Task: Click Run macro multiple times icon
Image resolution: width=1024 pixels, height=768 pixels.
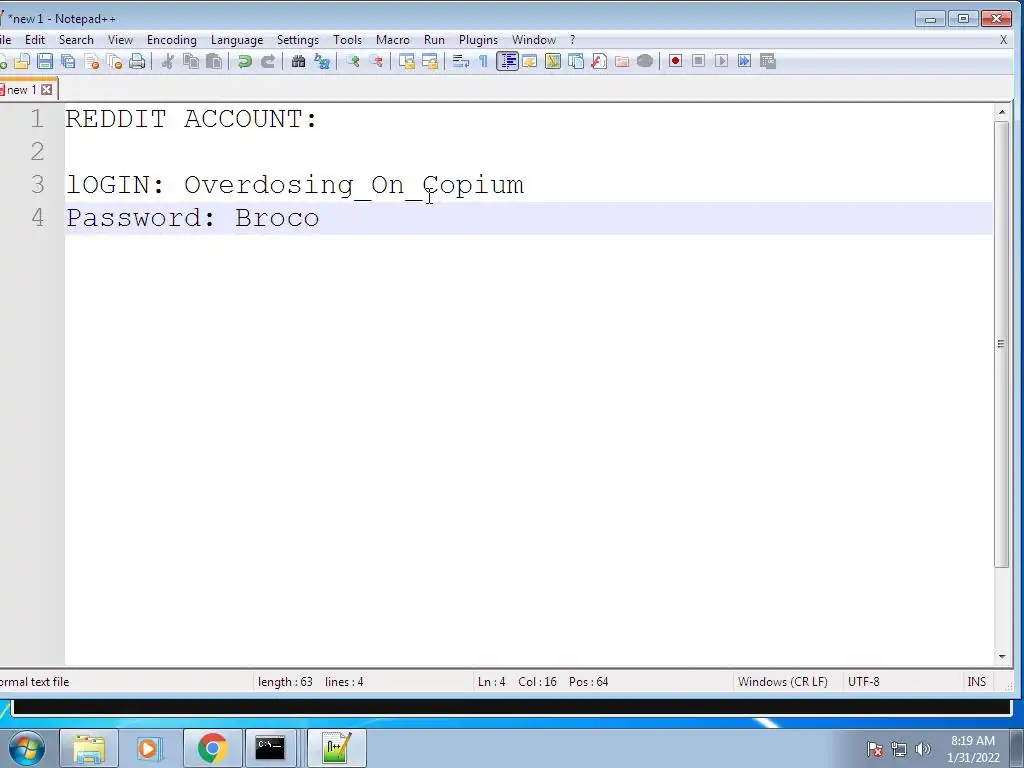Action: tap(744, 61)
